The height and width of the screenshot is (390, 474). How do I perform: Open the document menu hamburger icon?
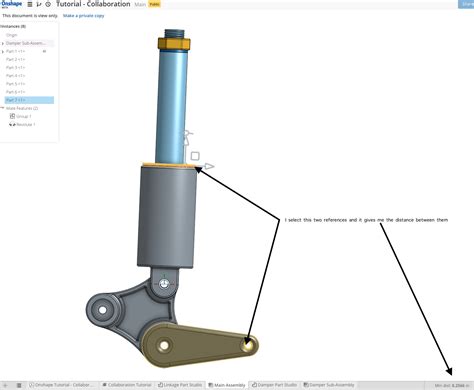pyautogui.click(x=30, y=4)
